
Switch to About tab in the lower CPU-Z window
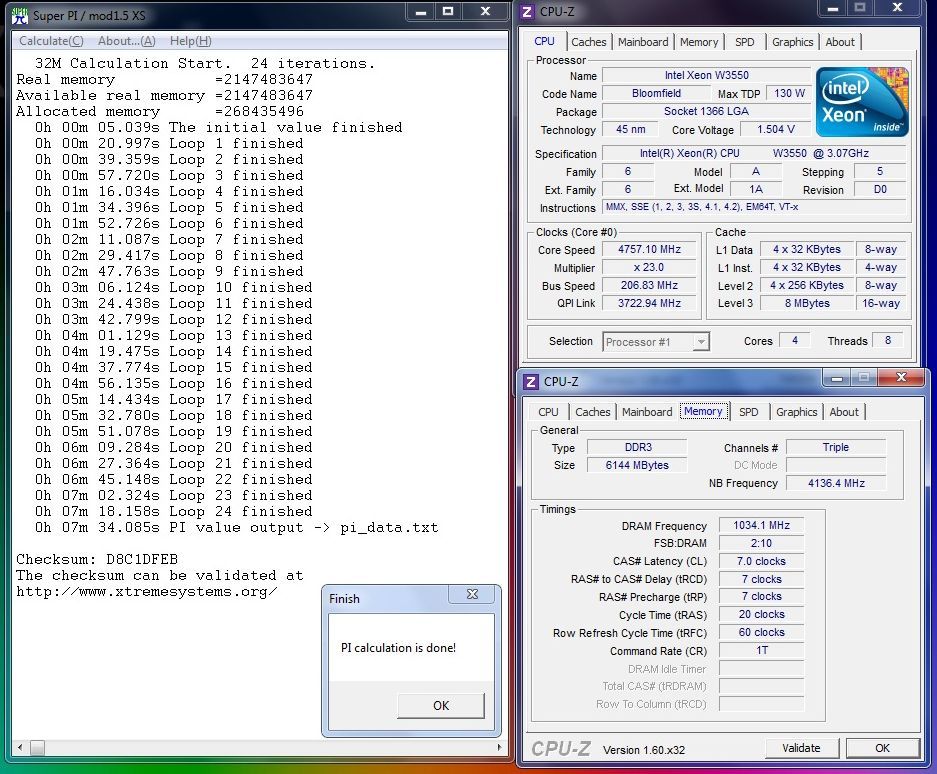click(x=844, y=412)
